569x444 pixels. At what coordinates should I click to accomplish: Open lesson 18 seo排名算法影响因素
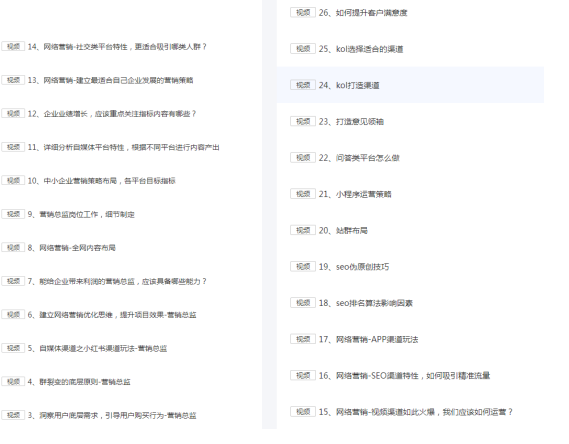click(365, 303)
